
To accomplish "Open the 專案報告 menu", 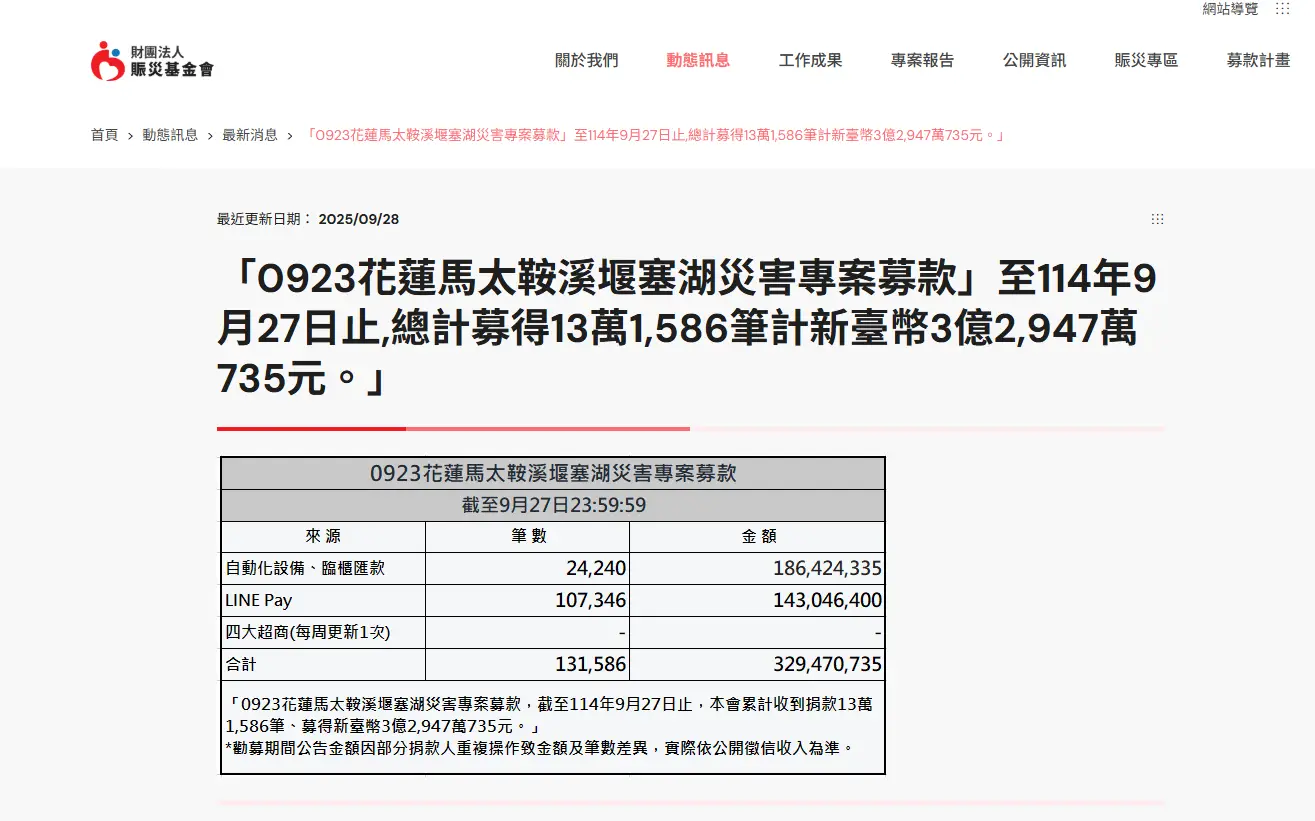I will pos(923,60).
